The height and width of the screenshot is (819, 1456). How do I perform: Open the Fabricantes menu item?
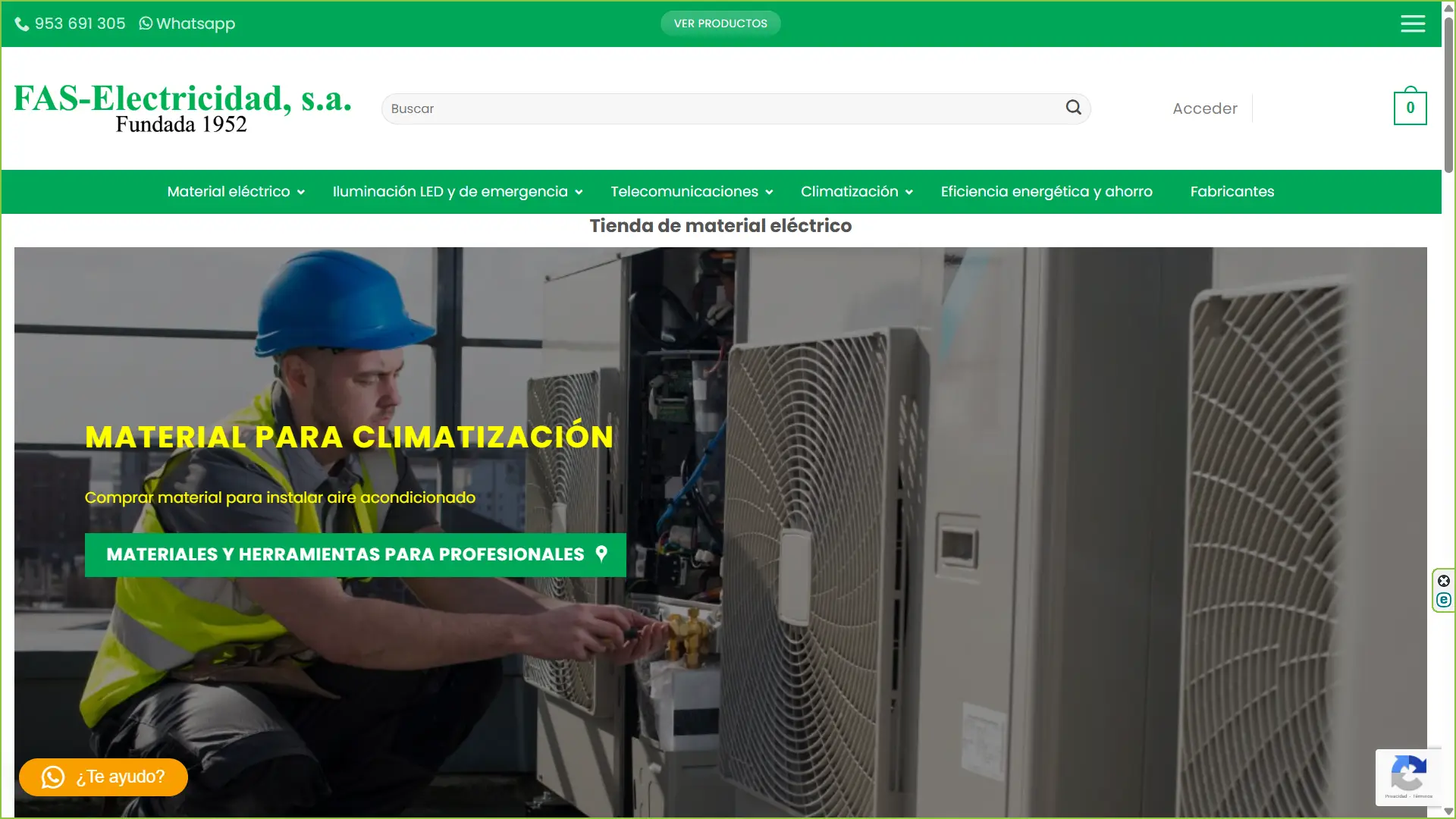point(1232,192)
